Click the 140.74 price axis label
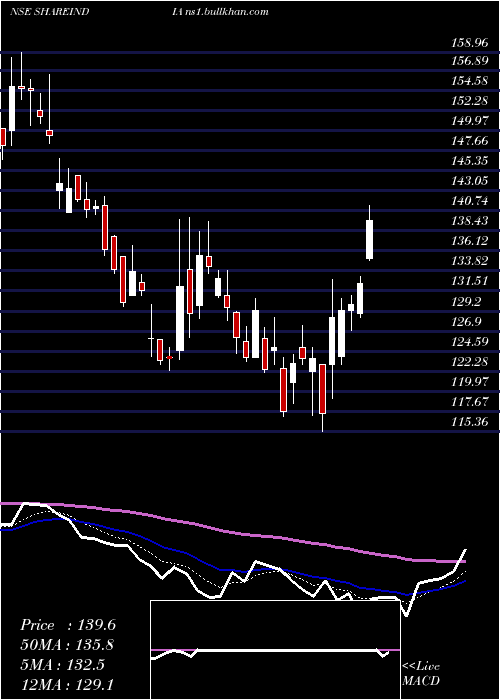Screen dimensions: 500x700 click(470, 201)
